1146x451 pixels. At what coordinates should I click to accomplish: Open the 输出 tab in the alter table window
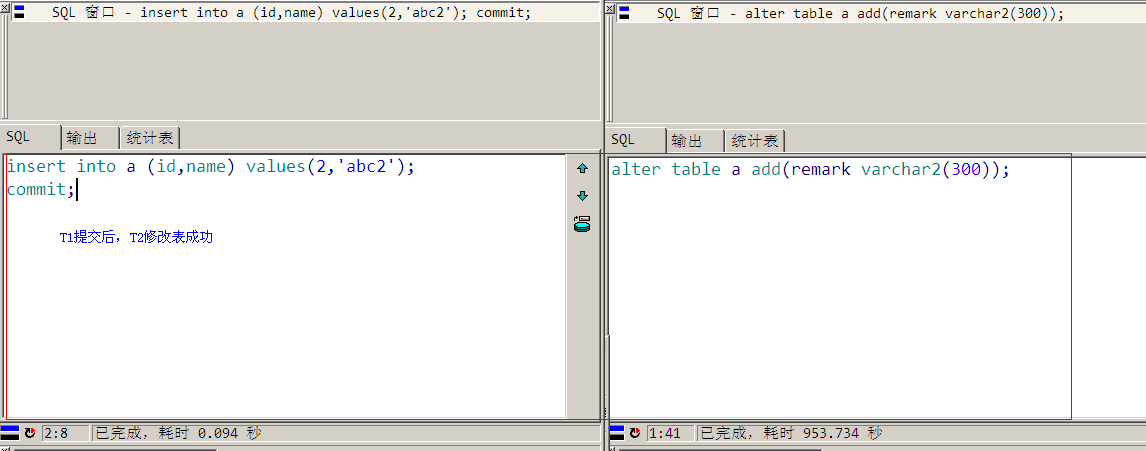[x=694, y=140]
